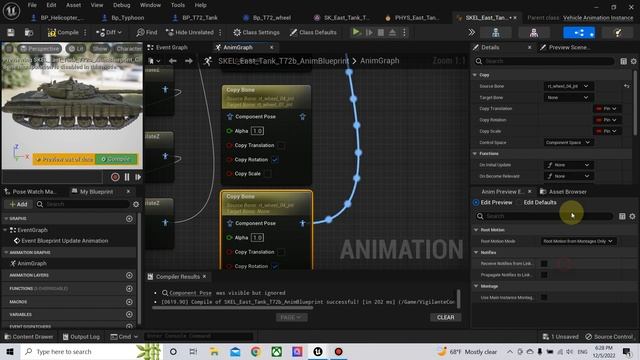This screenshot has height=360, width=640.
Task: Open the Content Drawer
Action: pos(29,337)
